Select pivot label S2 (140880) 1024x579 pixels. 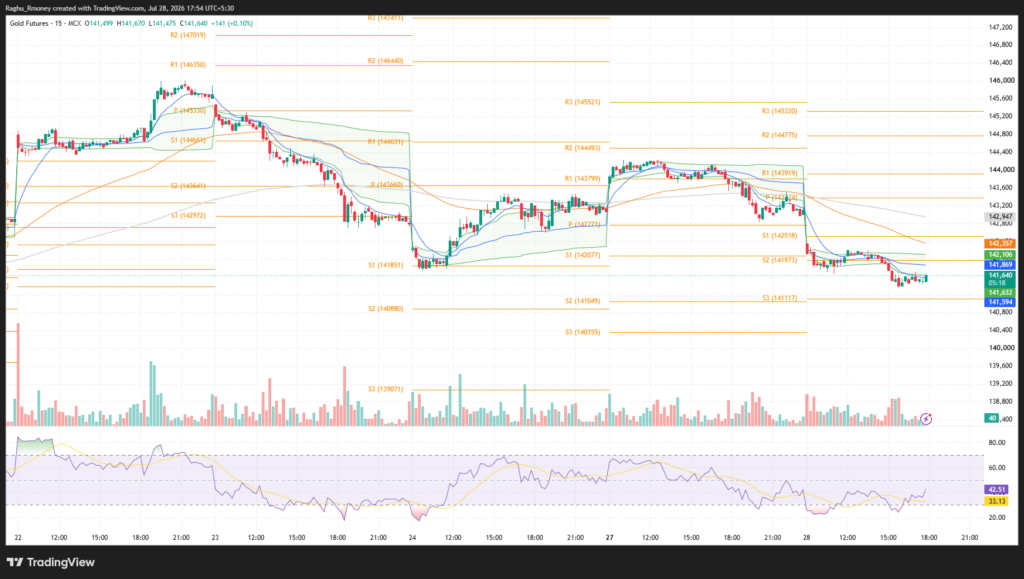(x=385, y=309)
